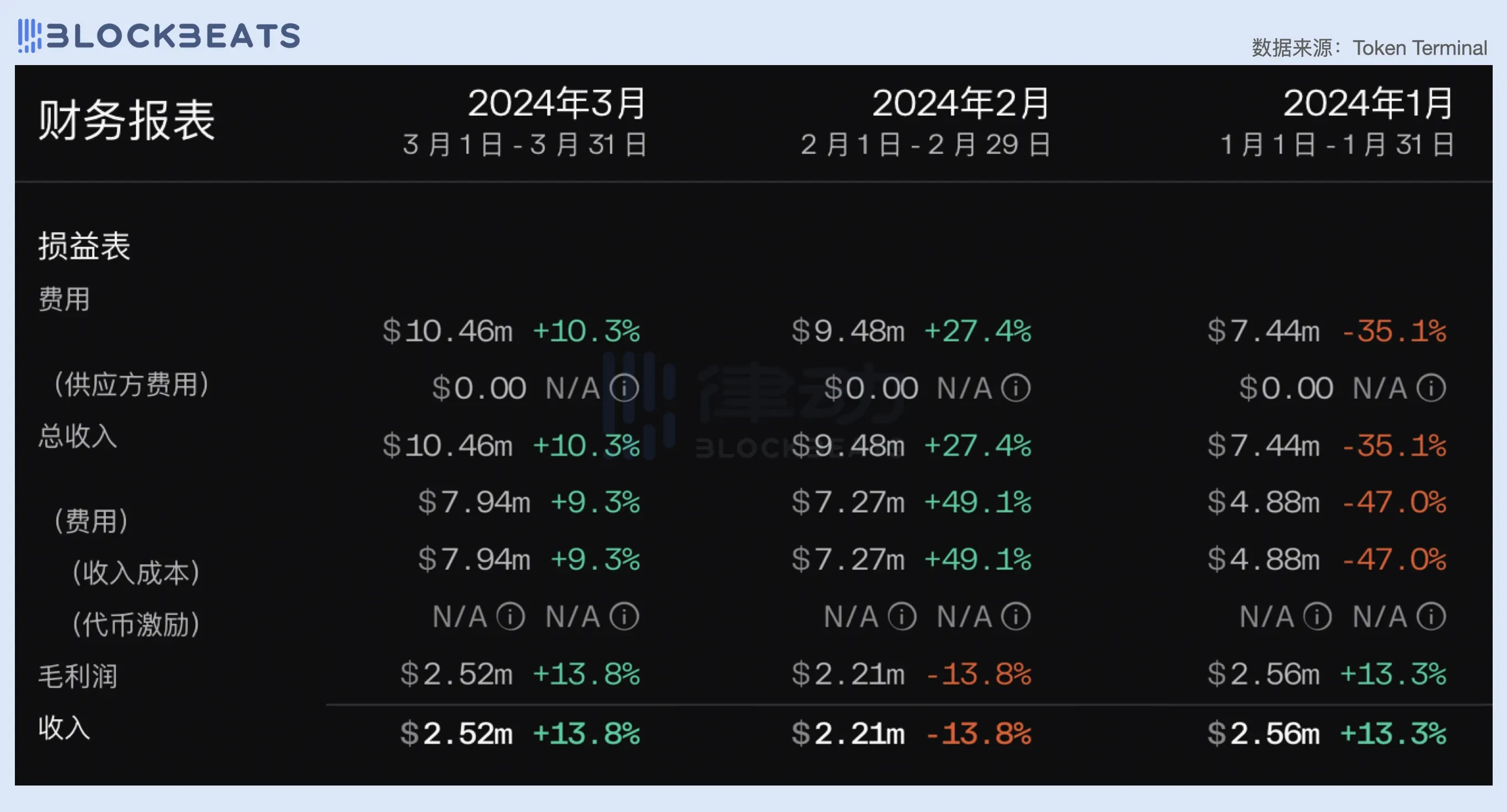Click the 财务报表 title
The width and height of the screenshot is (1507, 812).
coord(127,120)
